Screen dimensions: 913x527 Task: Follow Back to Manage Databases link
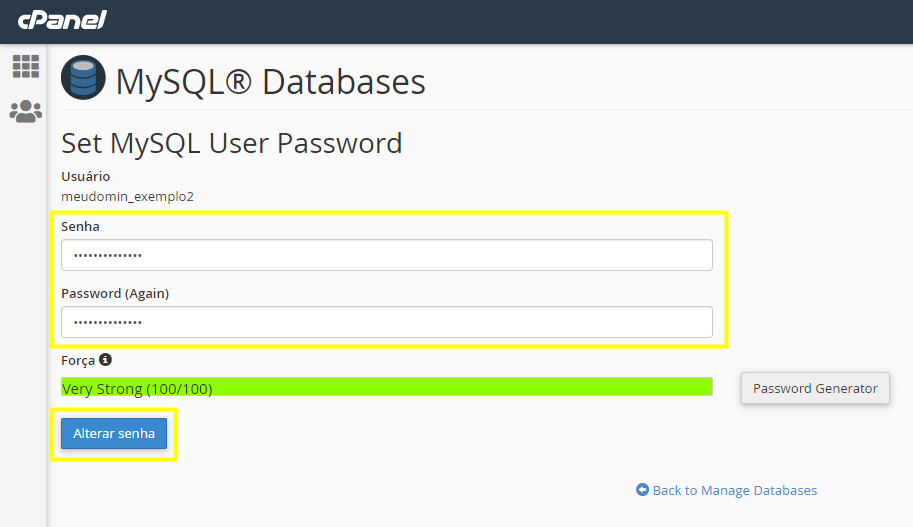735,490
